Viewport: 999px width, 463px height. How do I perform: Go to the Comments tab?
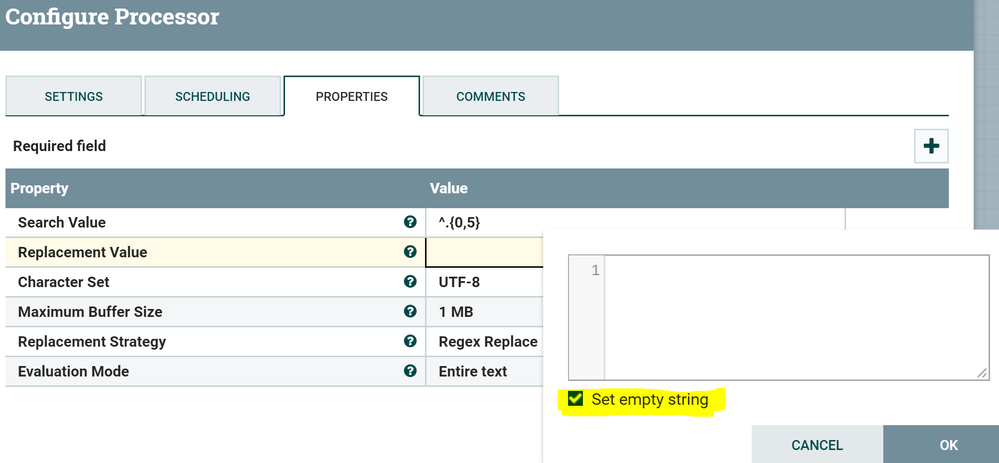click(x=490, y=97)
